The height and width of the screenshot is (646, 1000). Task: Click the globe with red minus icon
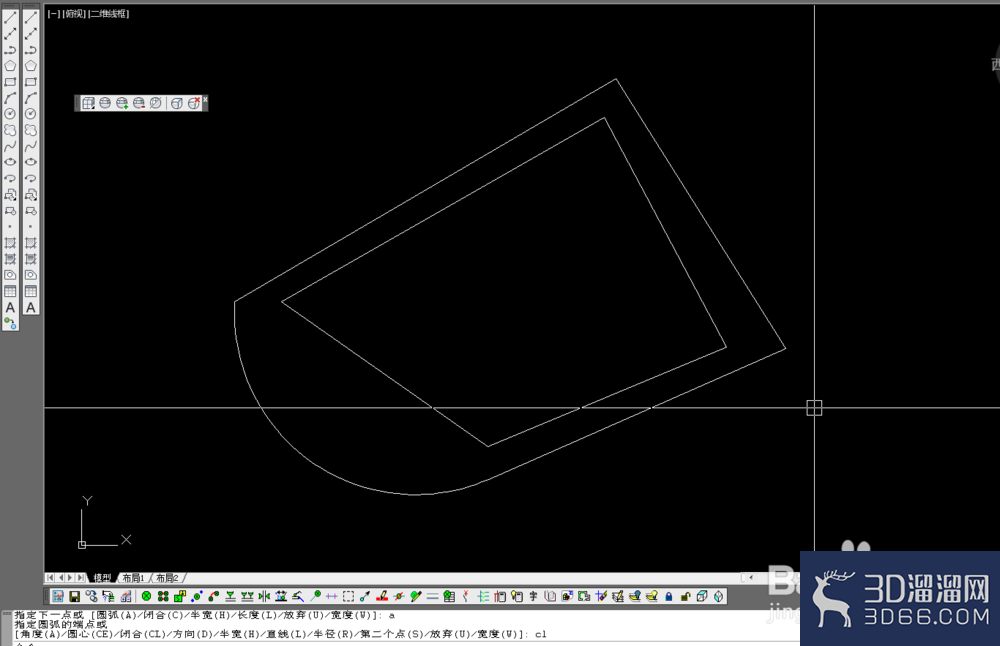[138, 103]
